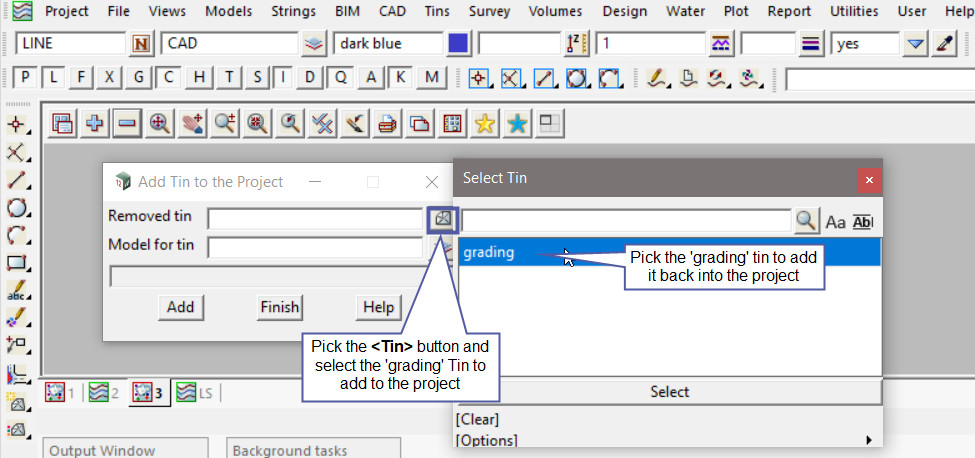Toggle the 'X' intersection snap
Viewport: 975px width, 458px height.
(109, 78)
